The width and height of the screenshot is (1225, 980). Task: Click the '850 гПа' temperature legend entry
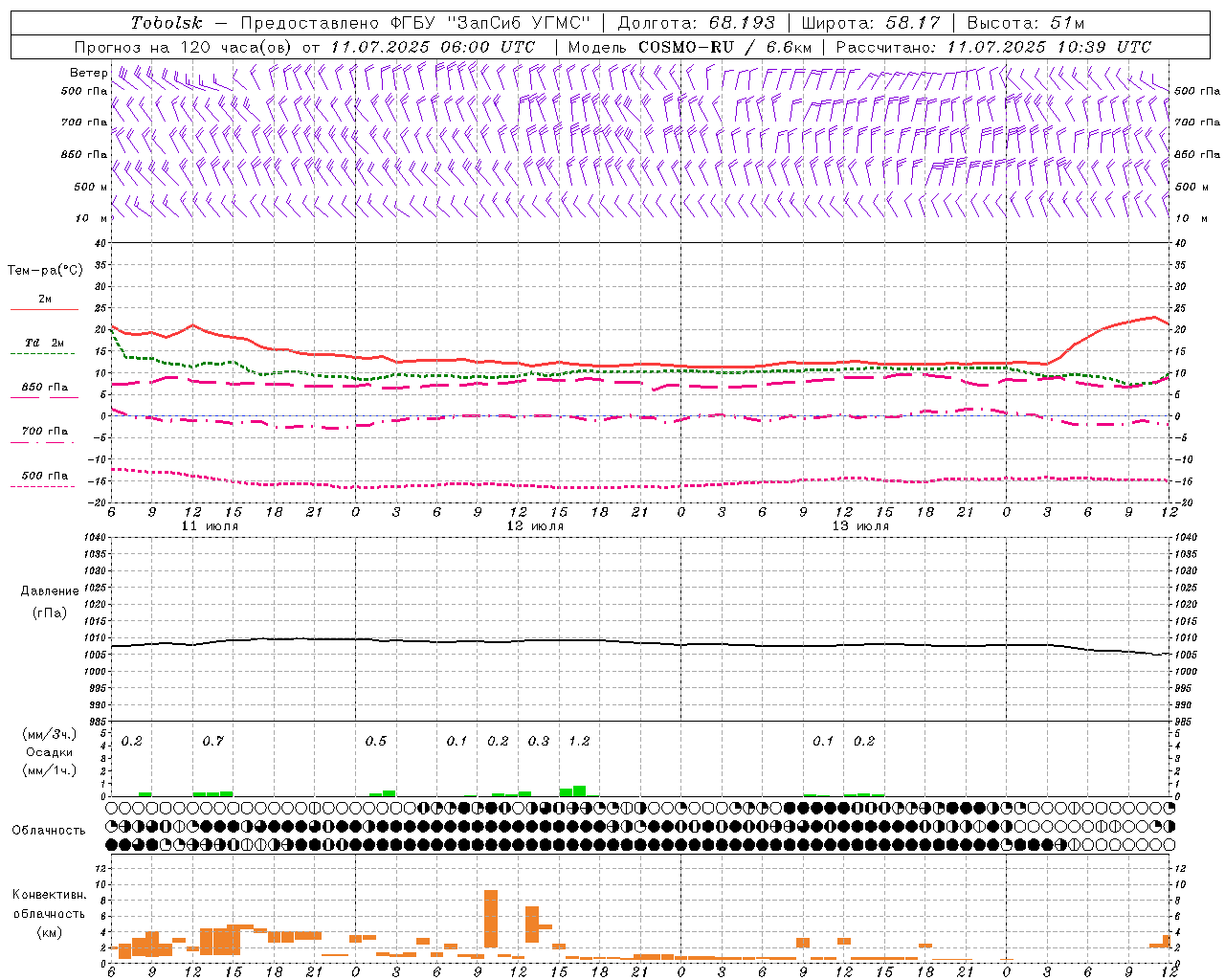point(45,388)
